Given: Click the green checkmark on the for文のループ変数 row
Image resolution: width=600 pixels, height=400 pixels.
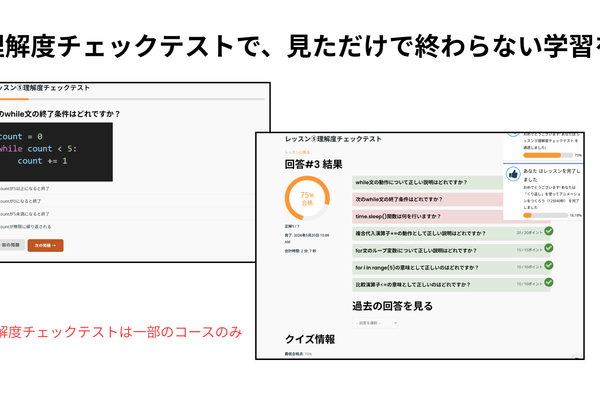Looking at the screenshot, I should click(549, 248).
